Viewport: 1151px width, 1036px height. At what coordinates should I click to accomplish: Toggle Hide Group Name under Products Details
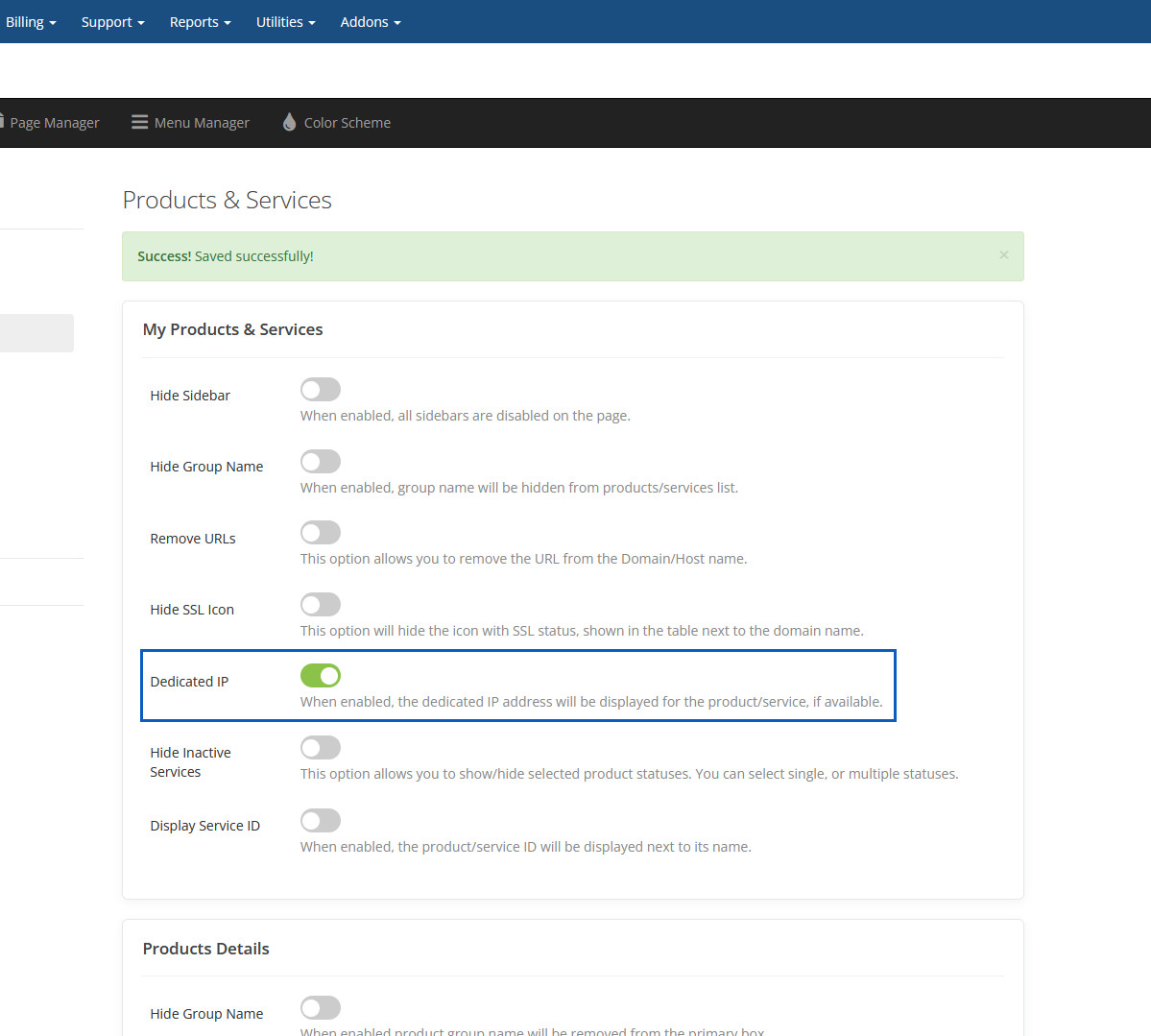tap(321, 1008)
